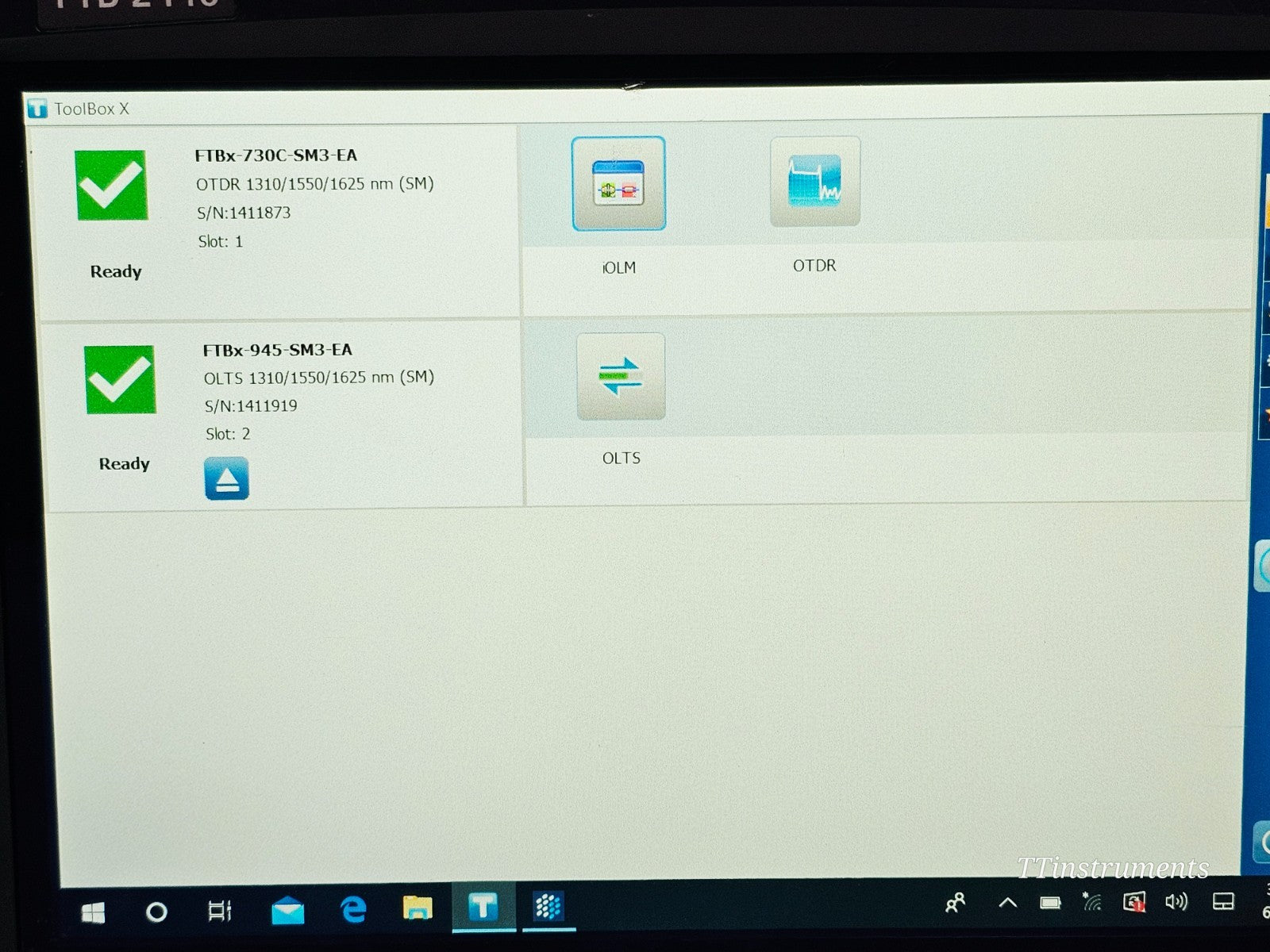1270x952 pixels.
Task: Open the Mail app from taskbar
Action: 287,911
